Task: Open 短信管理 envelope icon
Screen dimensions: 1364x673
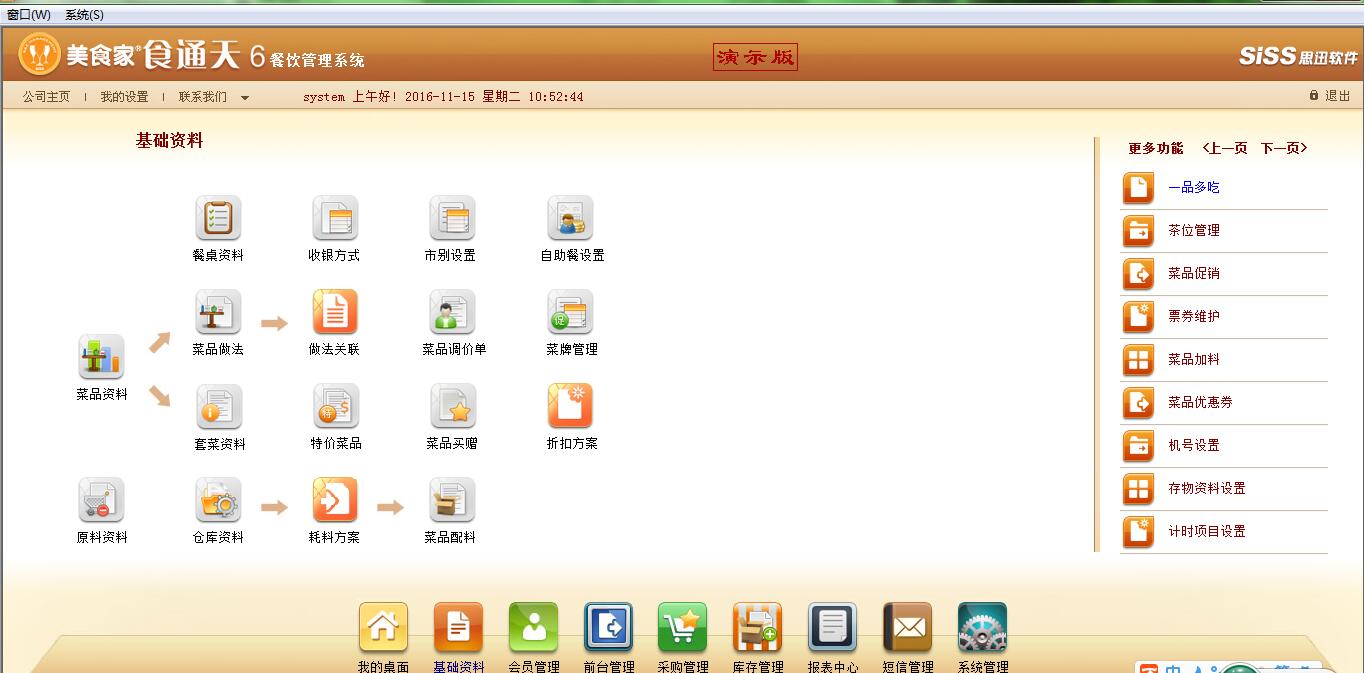Action: point(907,628)
